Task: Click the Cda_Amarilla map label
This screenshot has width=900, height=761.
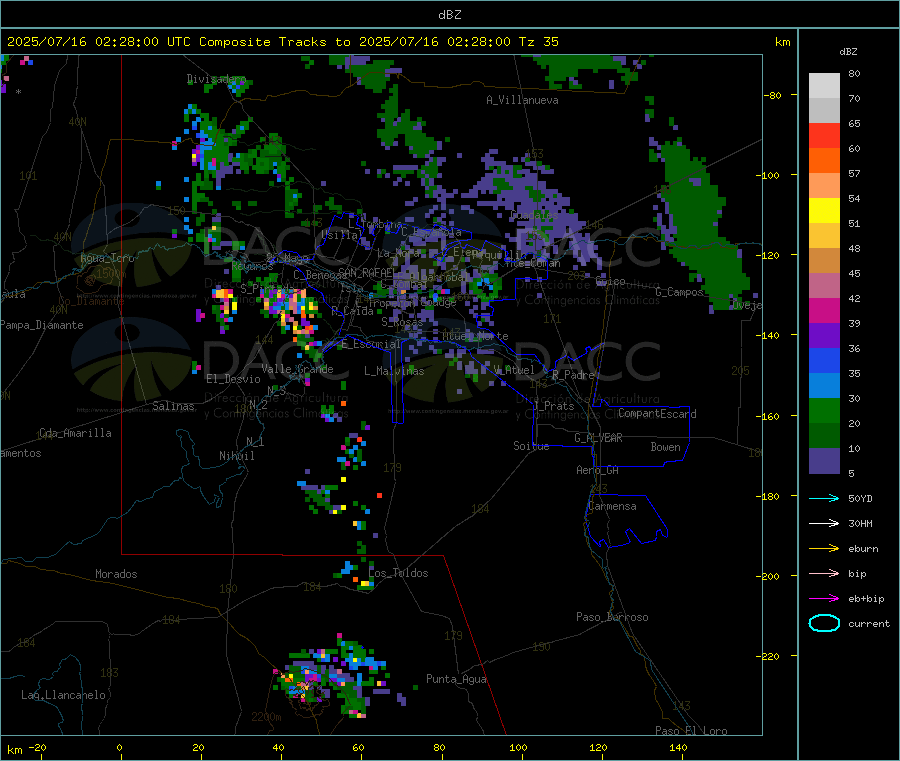Action: click(75, 433)
